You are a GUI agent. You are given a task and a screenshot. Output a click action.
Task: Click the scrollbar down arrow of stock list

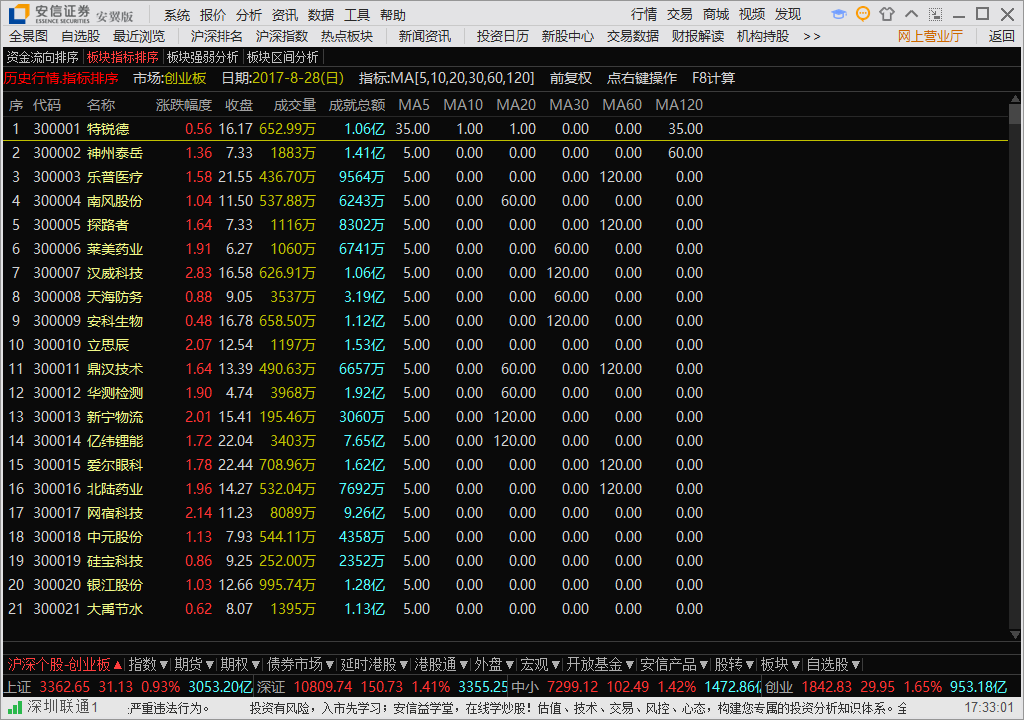click(1015, 634)
